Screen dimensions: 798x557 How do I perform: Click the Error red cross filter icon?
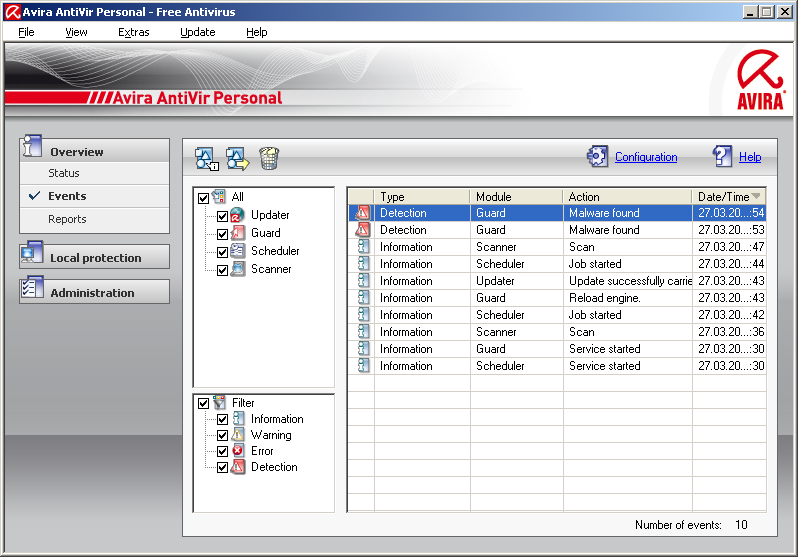[238, 451]
